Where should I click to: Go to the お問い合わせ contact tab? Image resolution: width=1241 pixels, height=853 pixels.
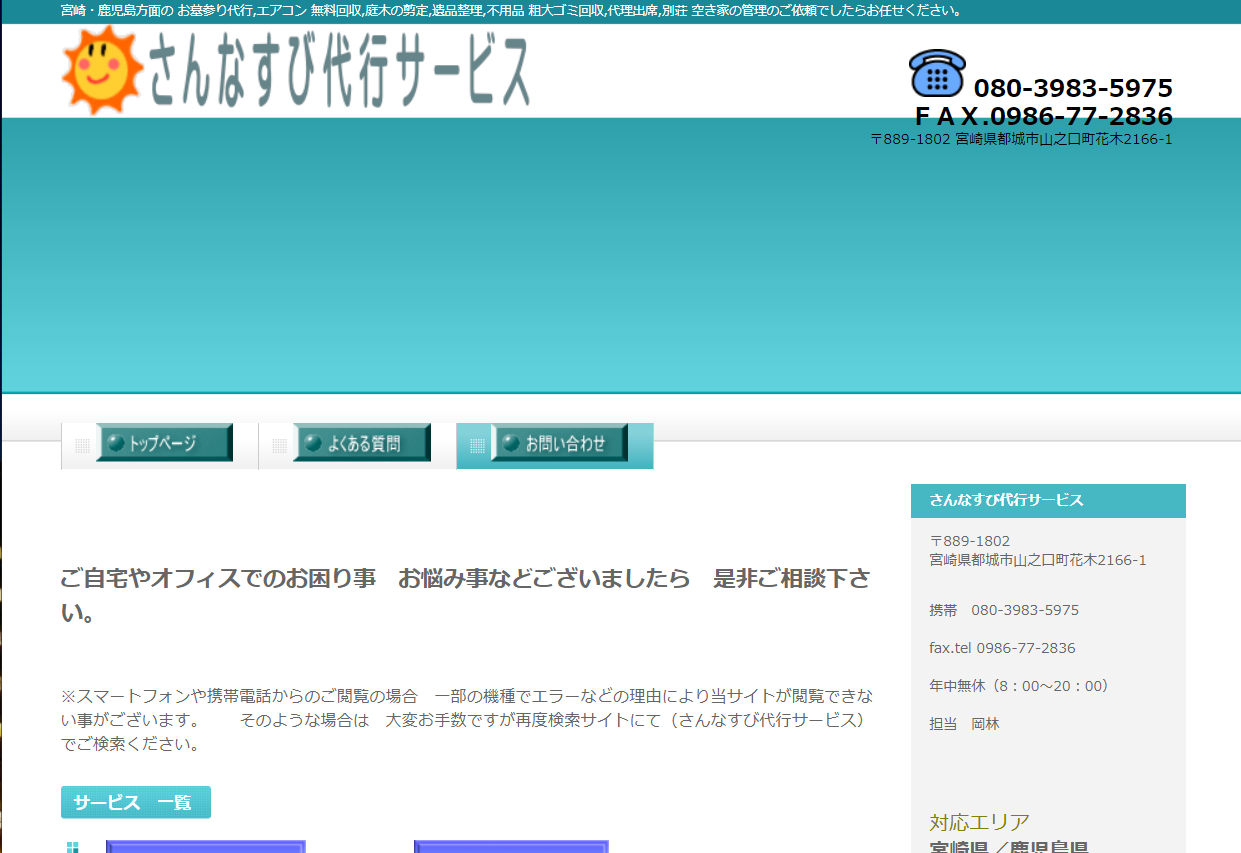pos(559,443)
